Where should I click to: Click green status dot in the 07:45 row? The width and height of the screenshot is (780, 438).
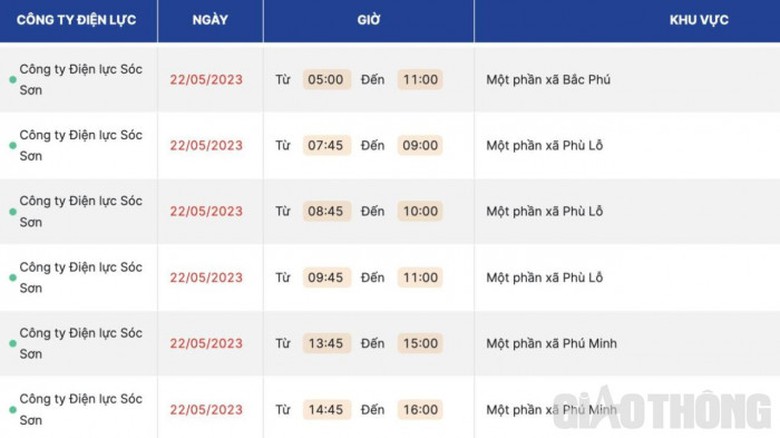pyautogui.click(x=13, y=145)
